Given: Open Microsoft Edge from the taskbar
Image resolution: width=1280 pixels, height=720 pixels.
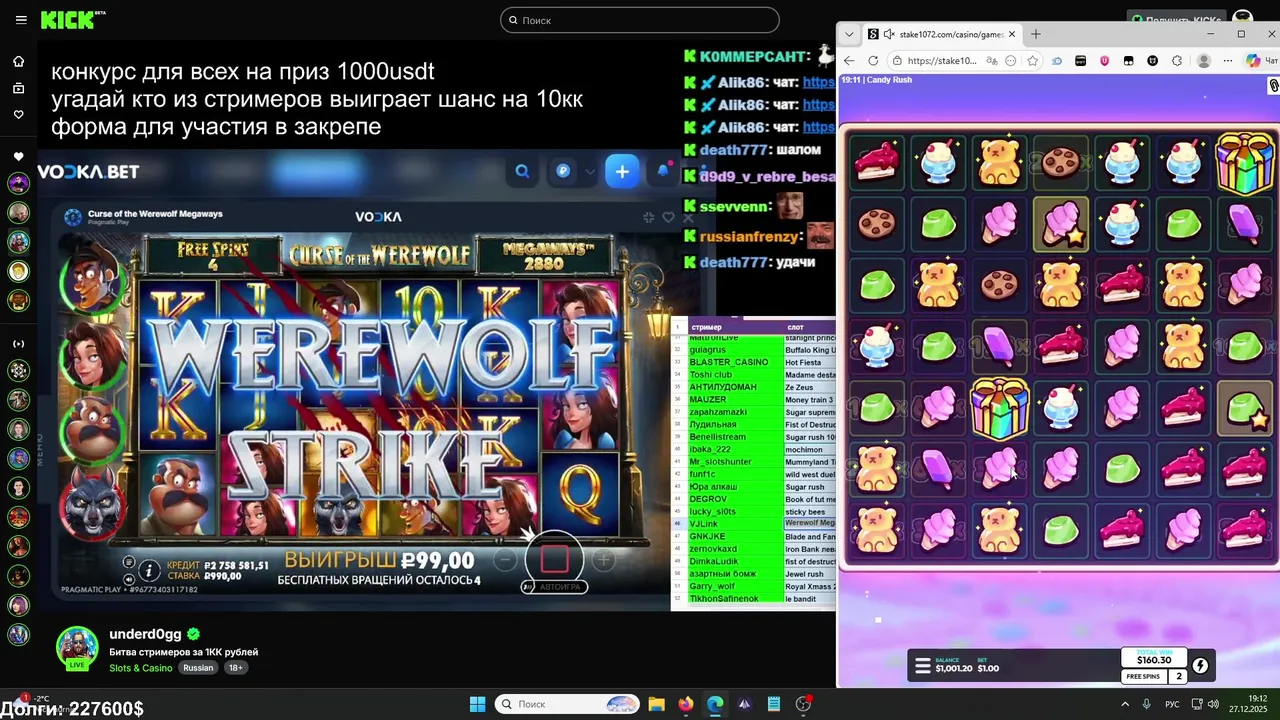Looking at the screenshot, I should 714,704.
